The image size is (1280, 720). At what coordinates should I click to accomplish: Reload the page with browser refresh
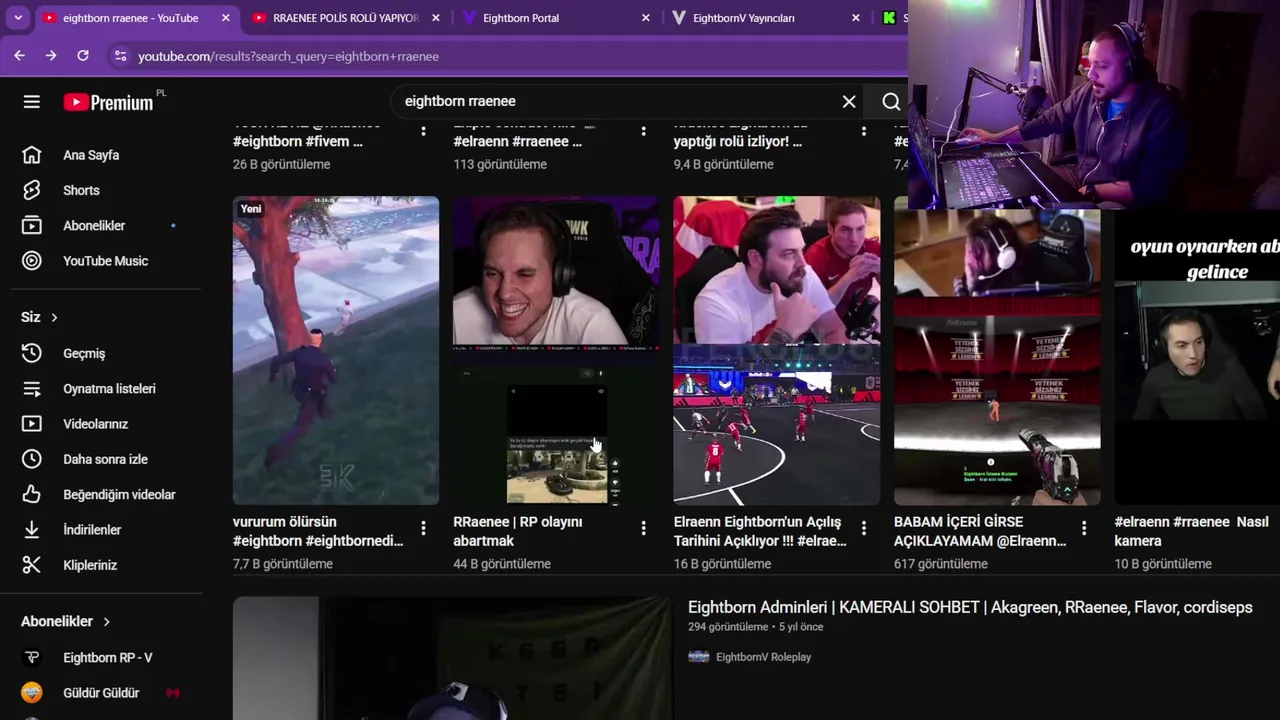click(83, 56)
